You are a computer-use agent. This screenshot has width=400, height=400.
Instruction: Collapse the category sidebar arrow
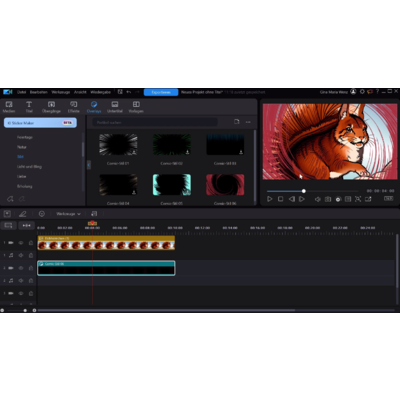(89, 165)
